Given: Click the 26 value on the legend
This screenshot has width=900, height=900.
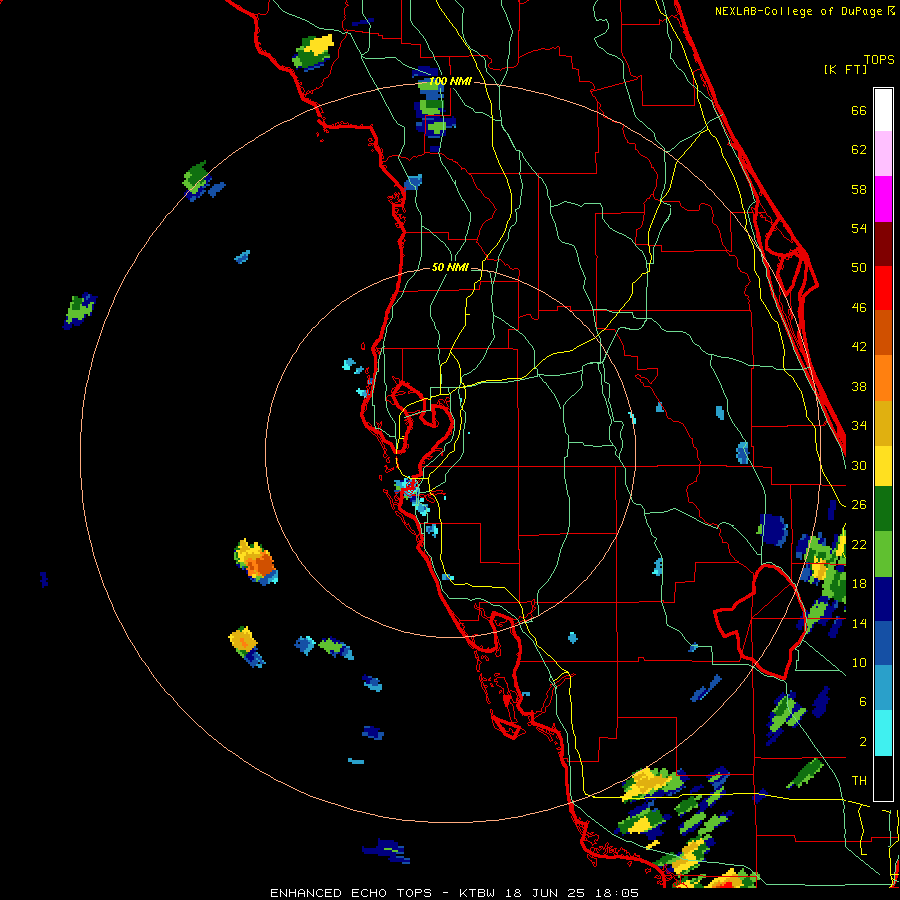Looking at the screenshot, I should (x=859, y=505).
